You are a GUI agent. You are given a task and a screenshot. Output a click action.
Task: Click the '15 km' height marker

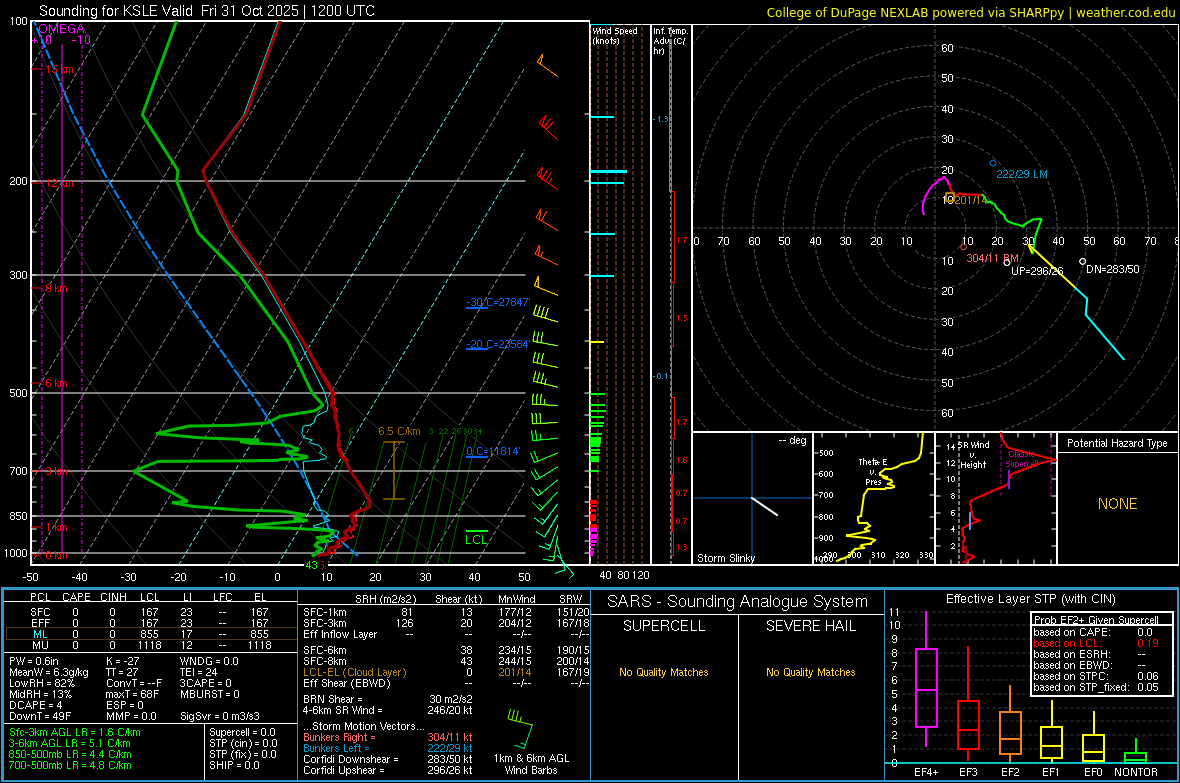point(59,69)
